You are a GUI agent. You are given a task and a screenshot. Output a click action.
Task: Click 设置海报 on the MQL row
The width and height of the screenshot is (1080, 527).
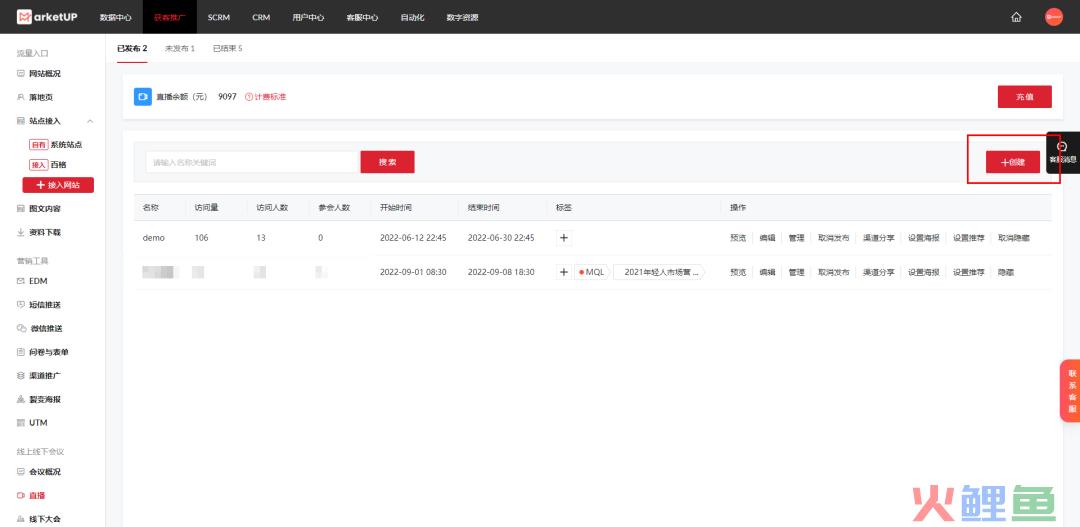pos(924,272)
